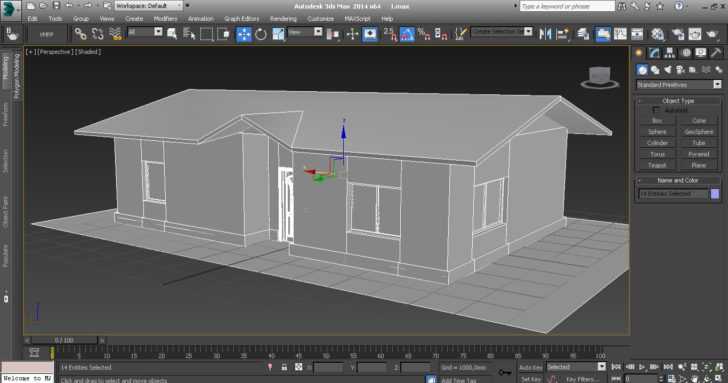
Task: Open the Modifiers menu
Action: 165,19
